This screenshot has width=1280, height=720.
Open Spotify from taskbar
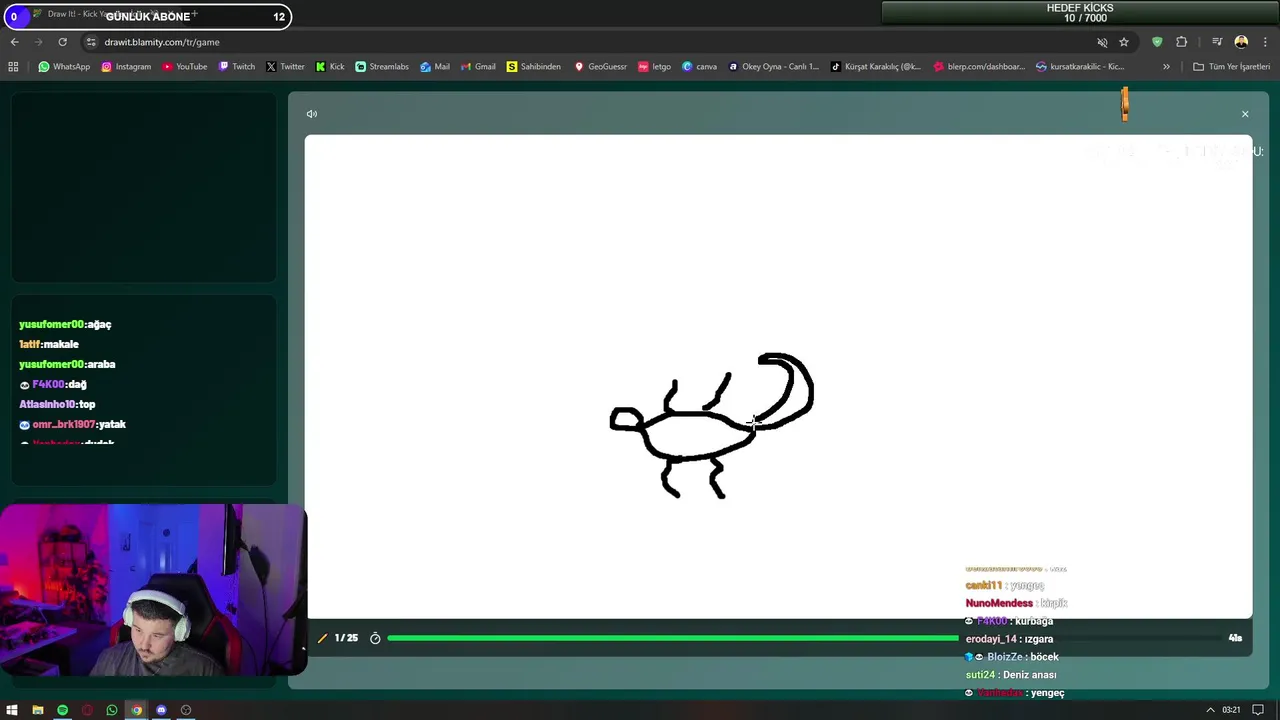(x=62, y=710)
